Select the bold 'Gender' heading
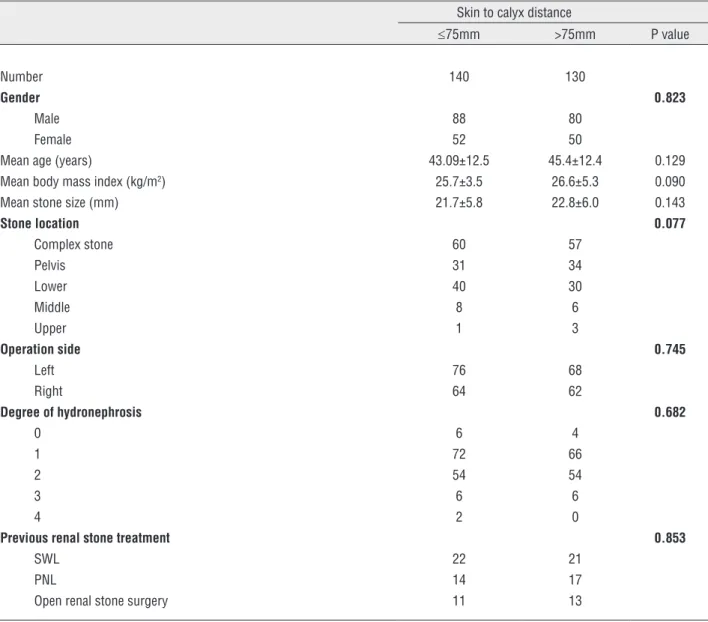This screenshot has width=708, height=622. (20, 97)
